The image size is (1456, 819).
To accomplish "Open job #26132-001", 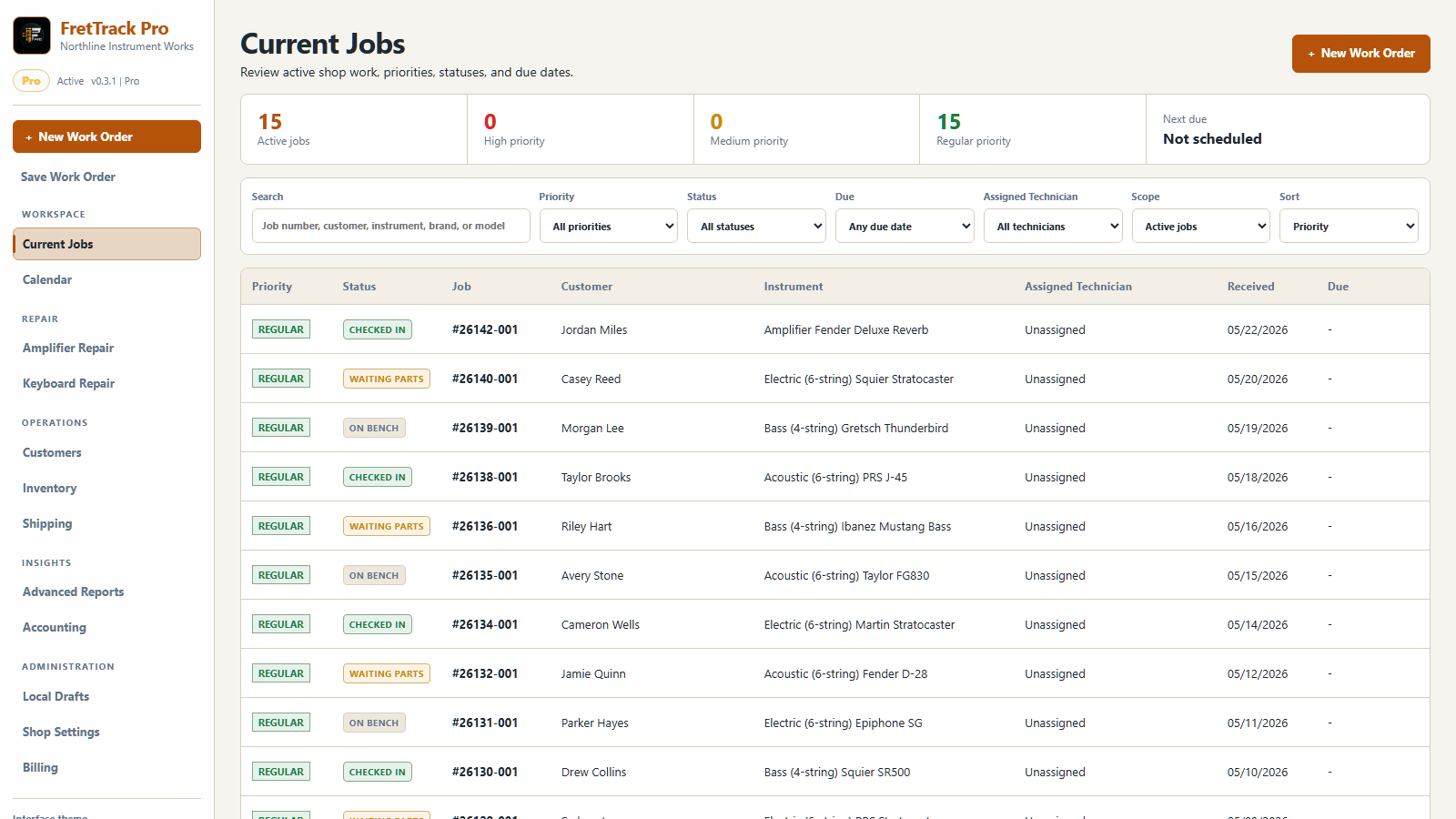I will 485,673.
